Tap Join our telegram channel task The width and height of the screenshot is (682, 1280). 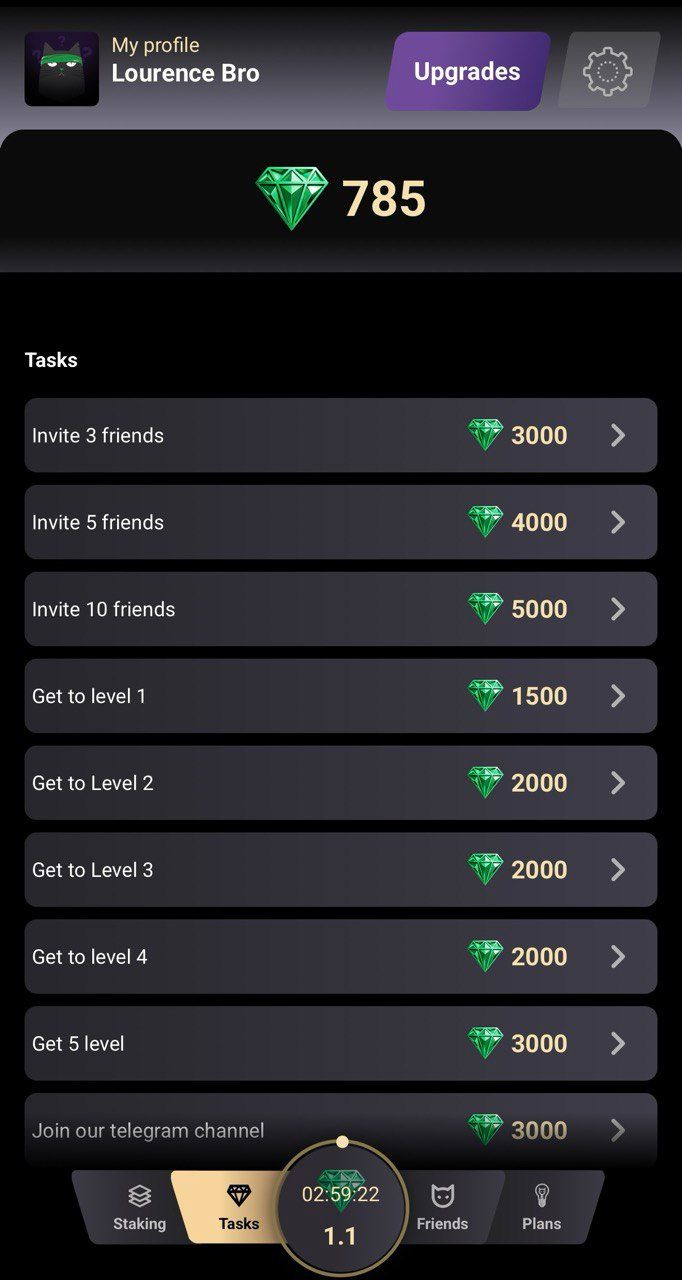341,1130
